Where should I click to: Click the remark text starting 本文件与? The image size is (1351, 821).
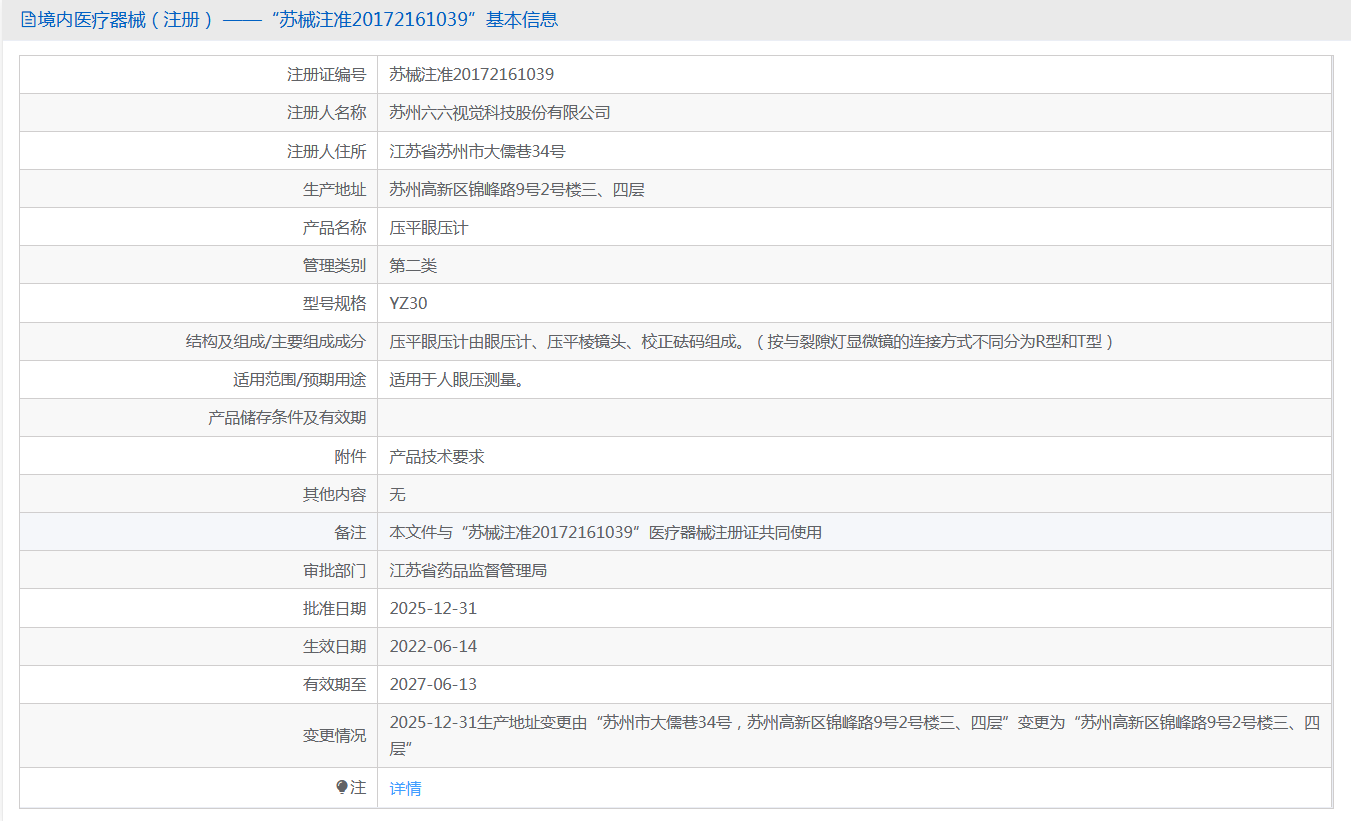tap(605, 532)
